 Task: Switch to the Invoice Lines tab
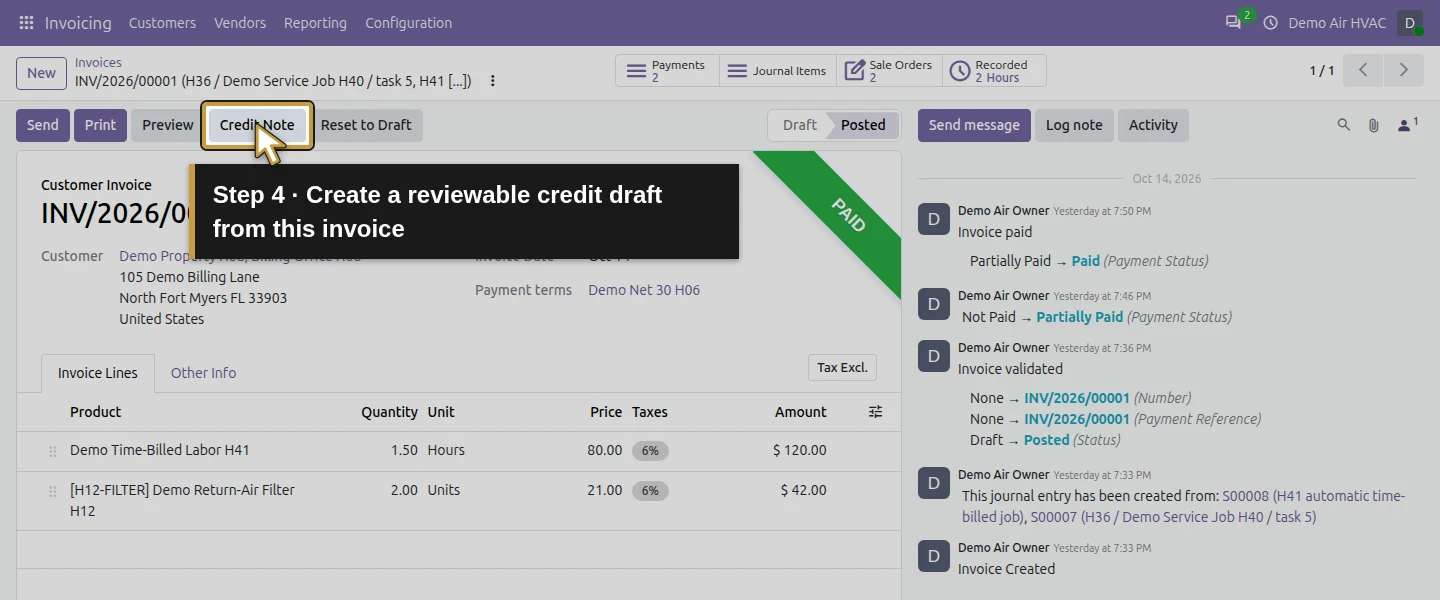tap(98, 373)
